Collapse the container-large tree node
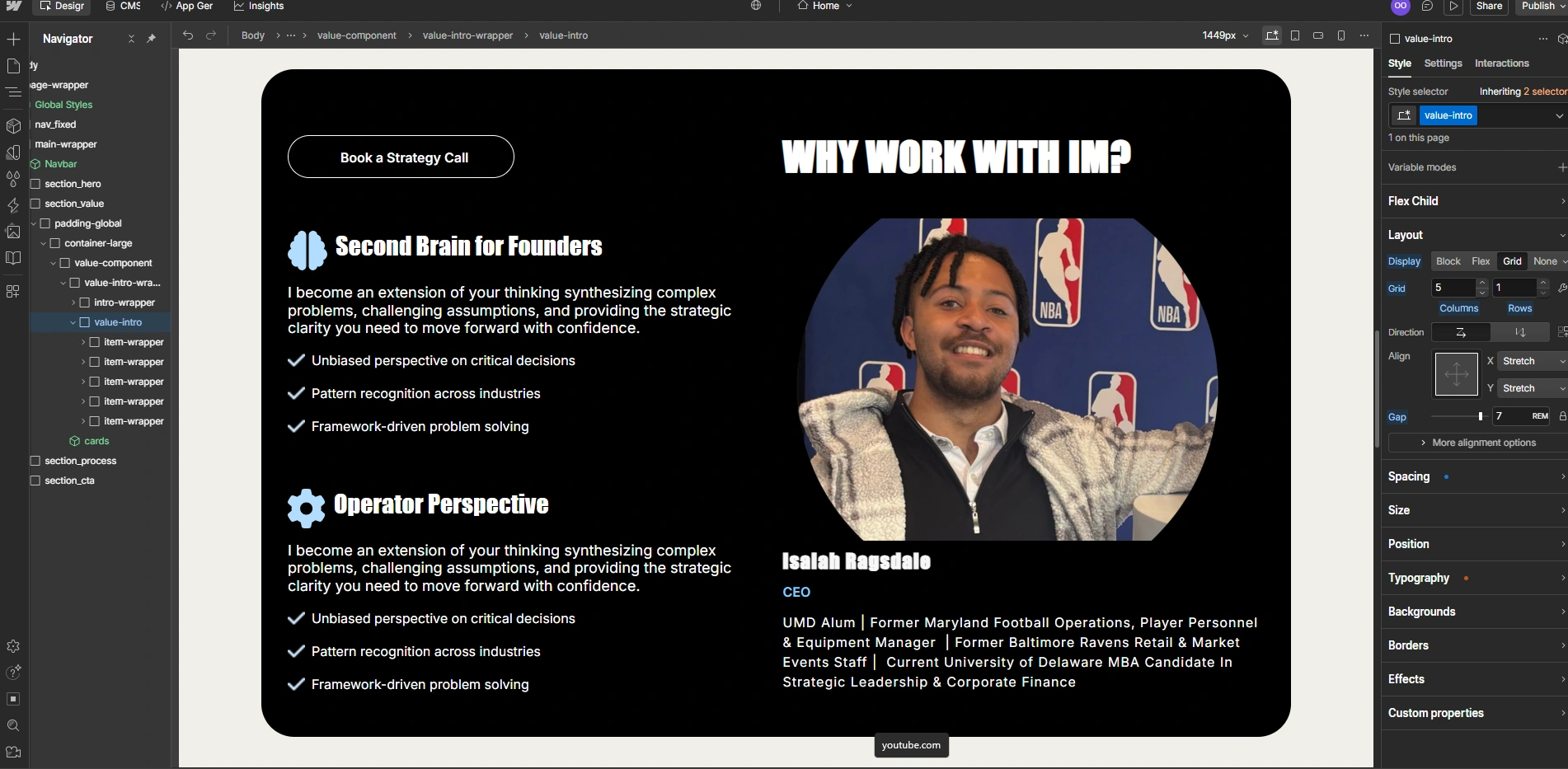 coord(44,243)
